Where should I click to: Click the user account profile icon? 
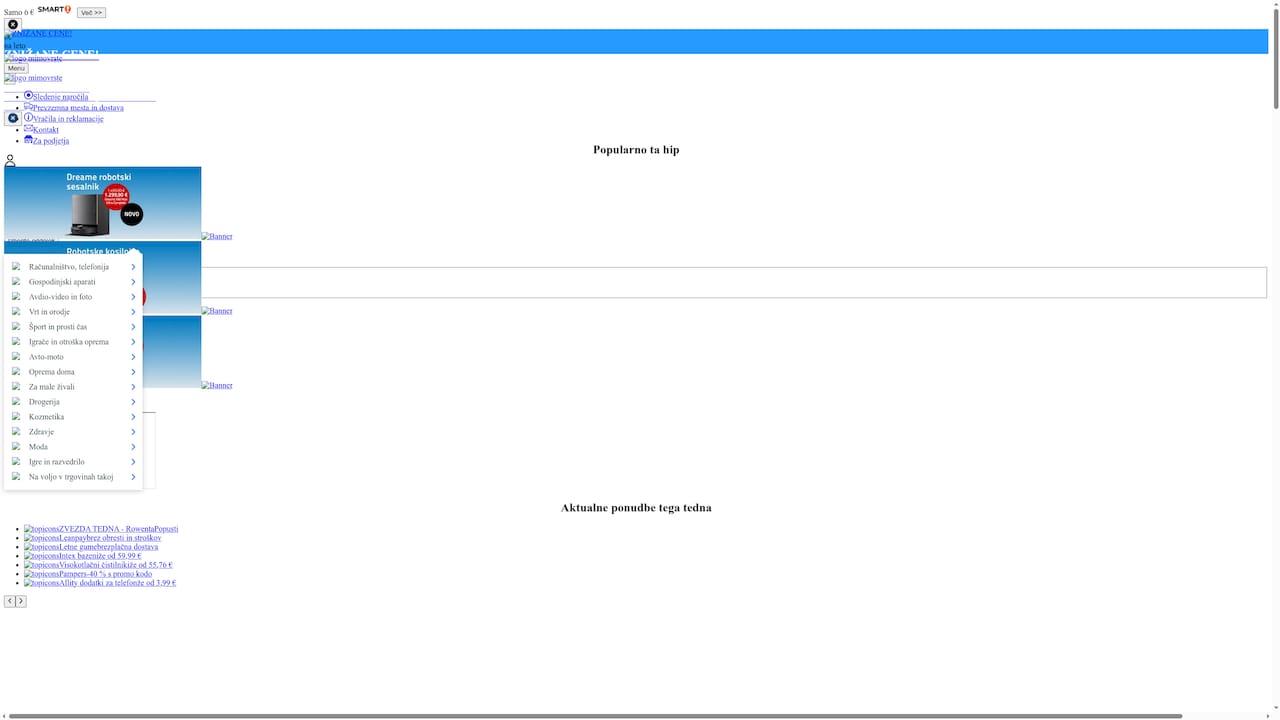pyautogui.click(x=10, y=158)
